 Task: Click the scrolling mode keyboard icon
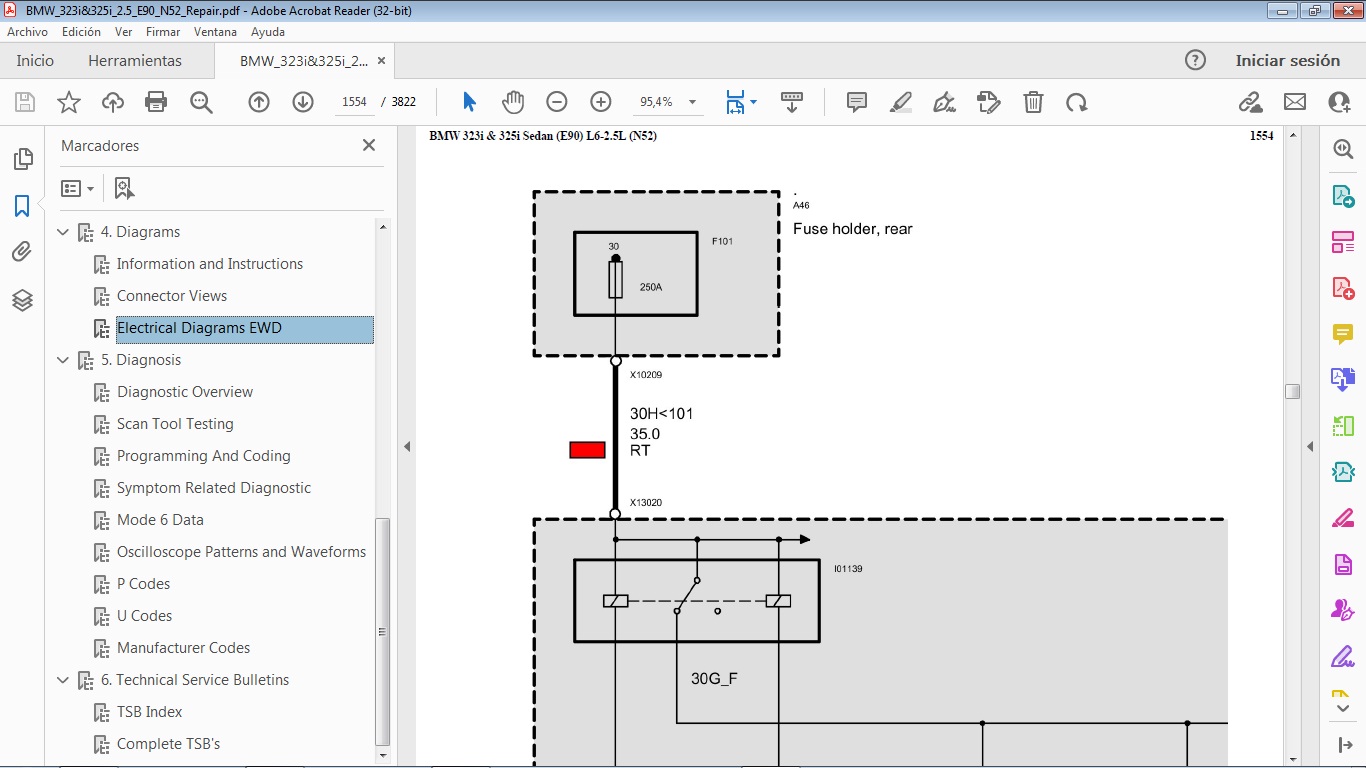coord(792,102)
